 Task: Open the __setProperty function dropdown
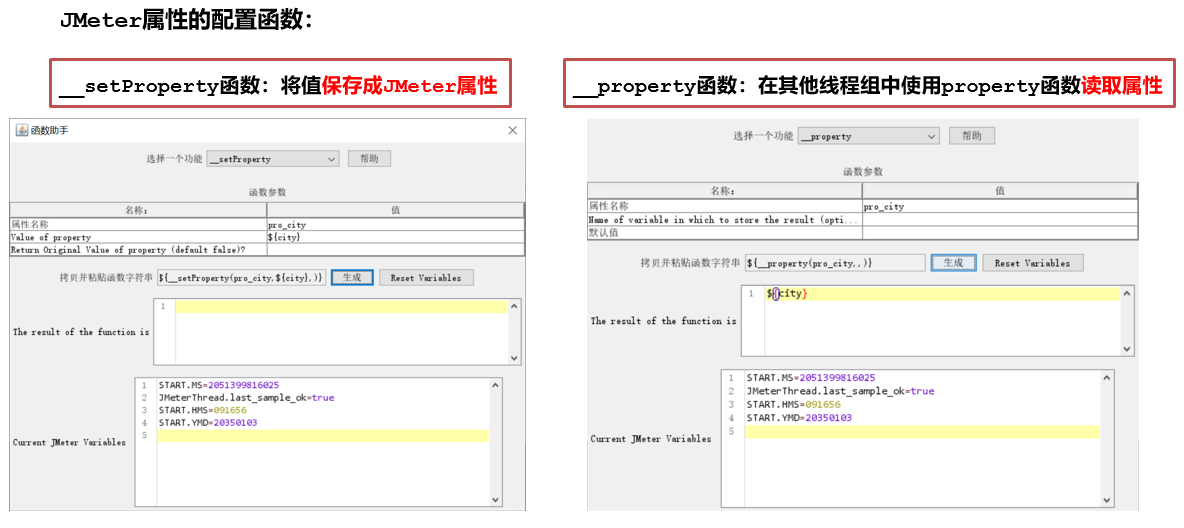click(273, 159)
